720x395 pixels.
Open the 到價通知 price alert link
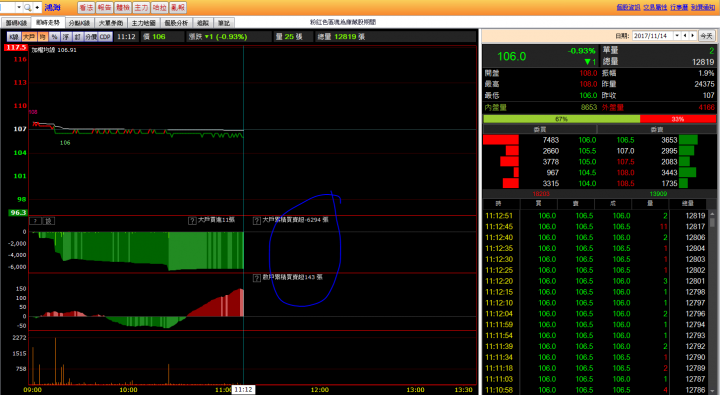tap(703, 7)
